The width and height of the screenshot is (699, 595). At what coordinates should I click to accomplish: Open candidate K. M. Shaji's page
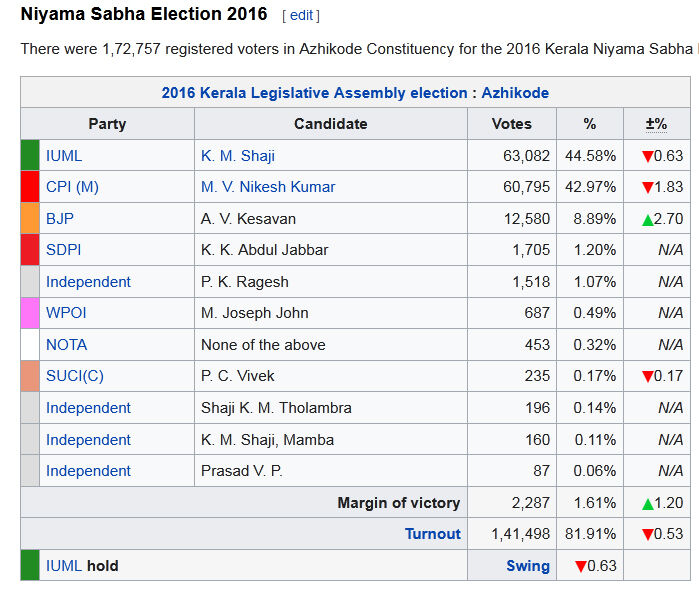(238, 155)
